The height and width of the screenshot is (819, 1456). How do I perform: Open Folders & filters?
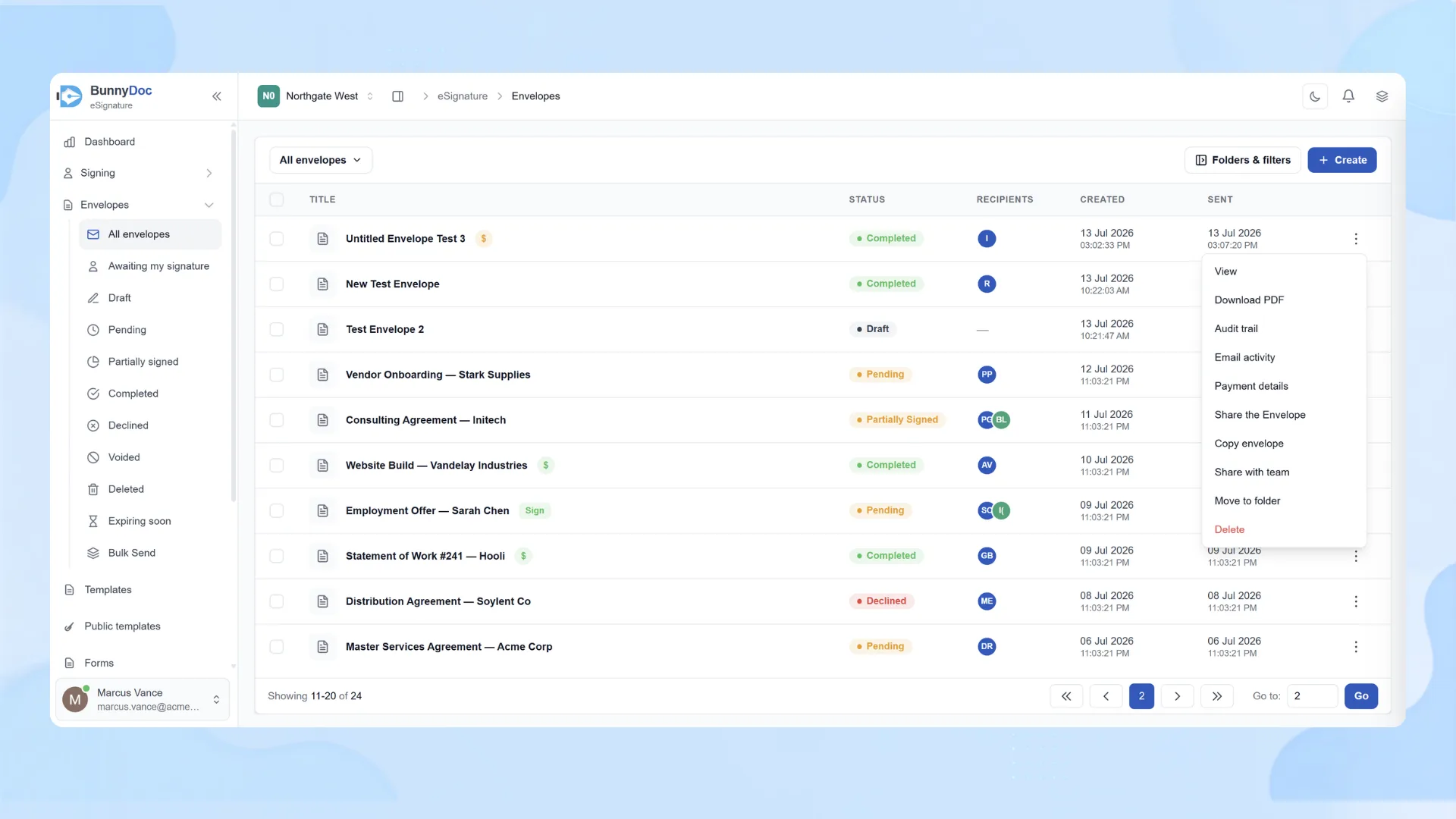(1242, 160)
